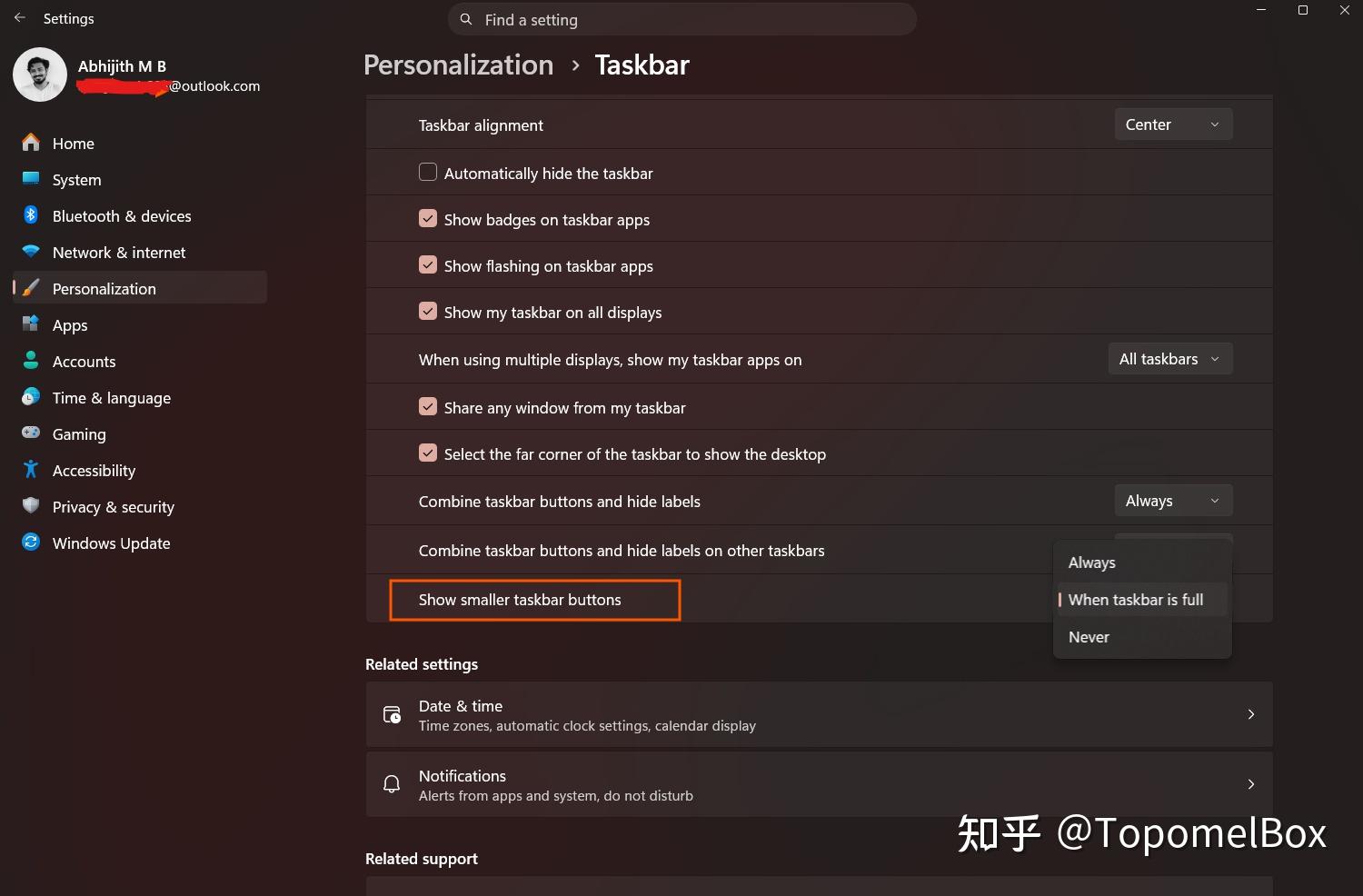Enable Automatically hide the taskbar checkbox
This screenshot has width=1363, height=896.
428,172
